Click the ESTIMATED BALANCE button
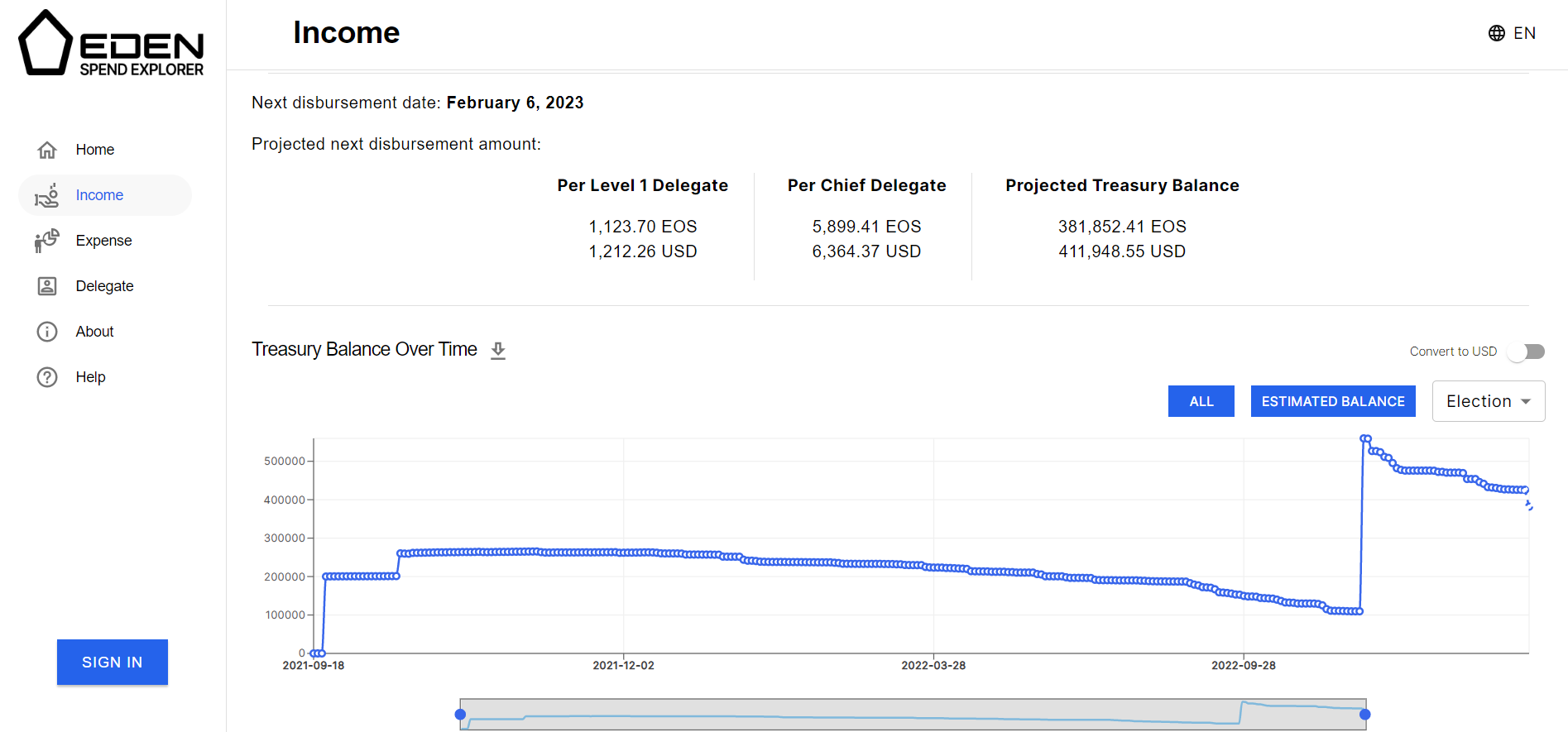This screenshot has height=732, width=1568. [1333, 401]
